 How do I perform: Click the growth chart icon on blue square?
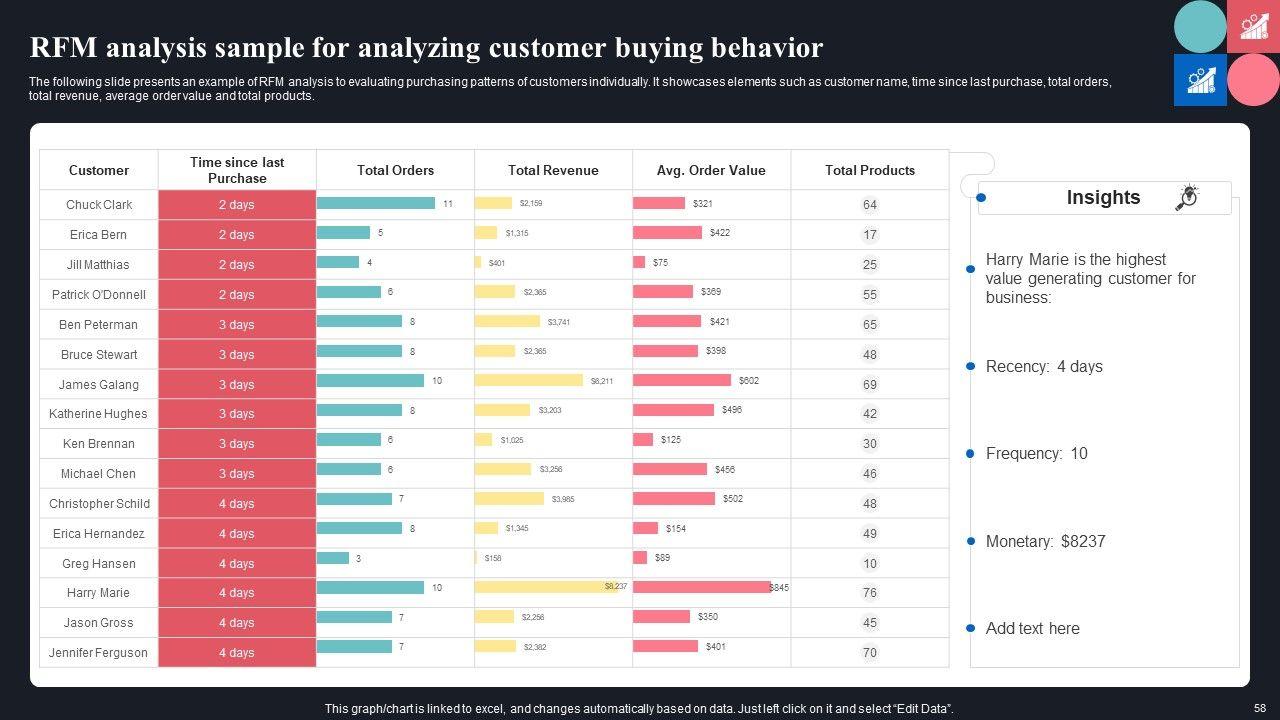(x=1200, y=80)
